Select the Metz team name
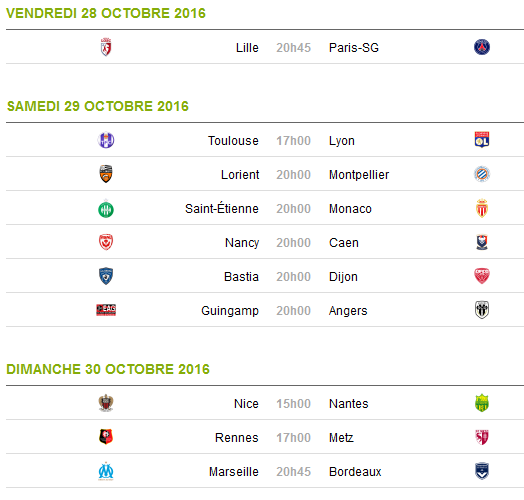The image size is (524, 500). coord(341,438)
